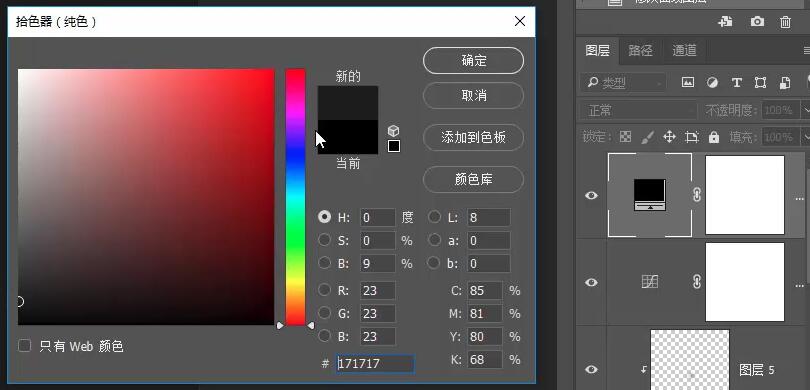Select the 图层 5 transparent thumbnail
This screenshot has height=390, width=810.
690,360
